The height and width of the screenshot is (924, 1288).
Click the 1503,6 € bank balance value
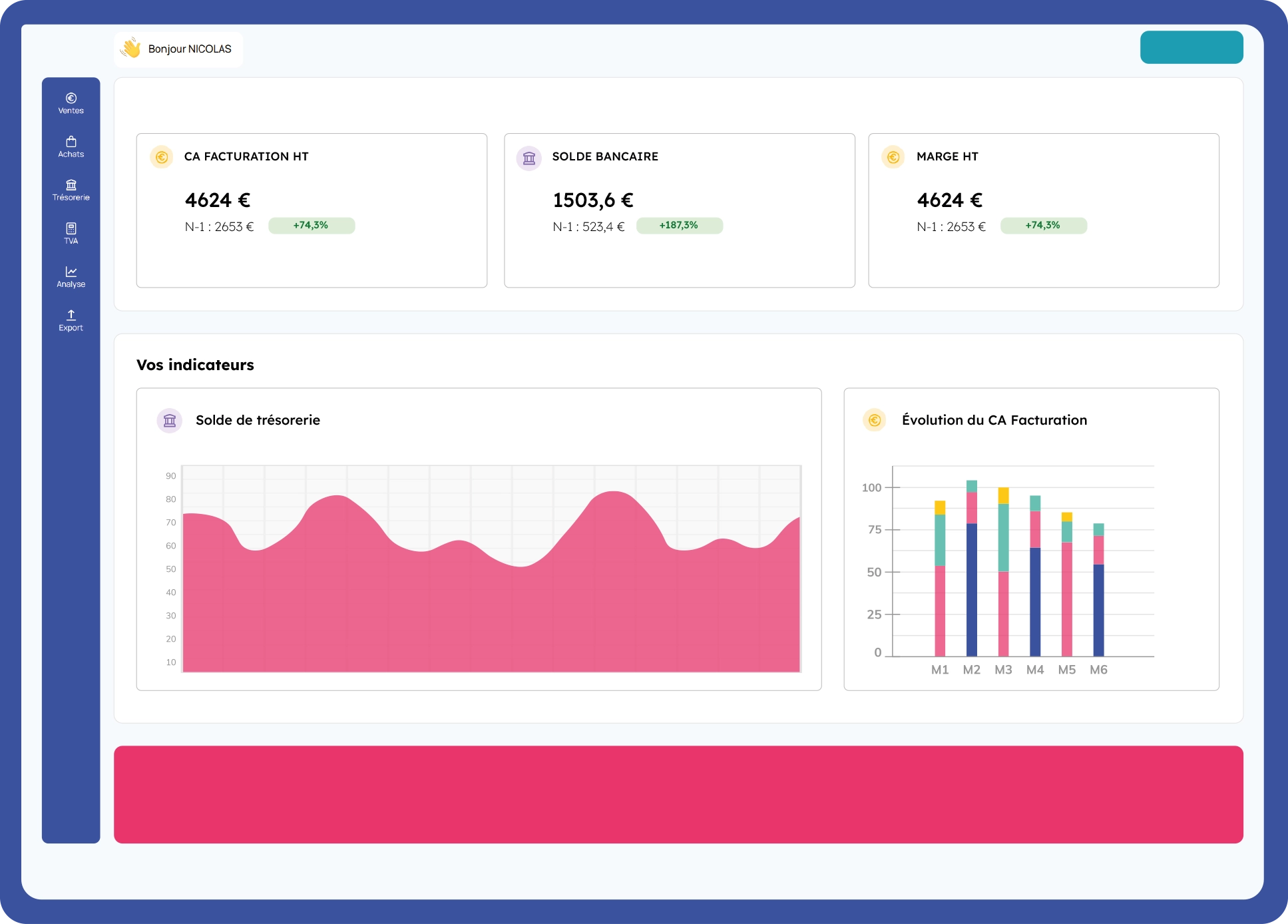pos(592,200)
